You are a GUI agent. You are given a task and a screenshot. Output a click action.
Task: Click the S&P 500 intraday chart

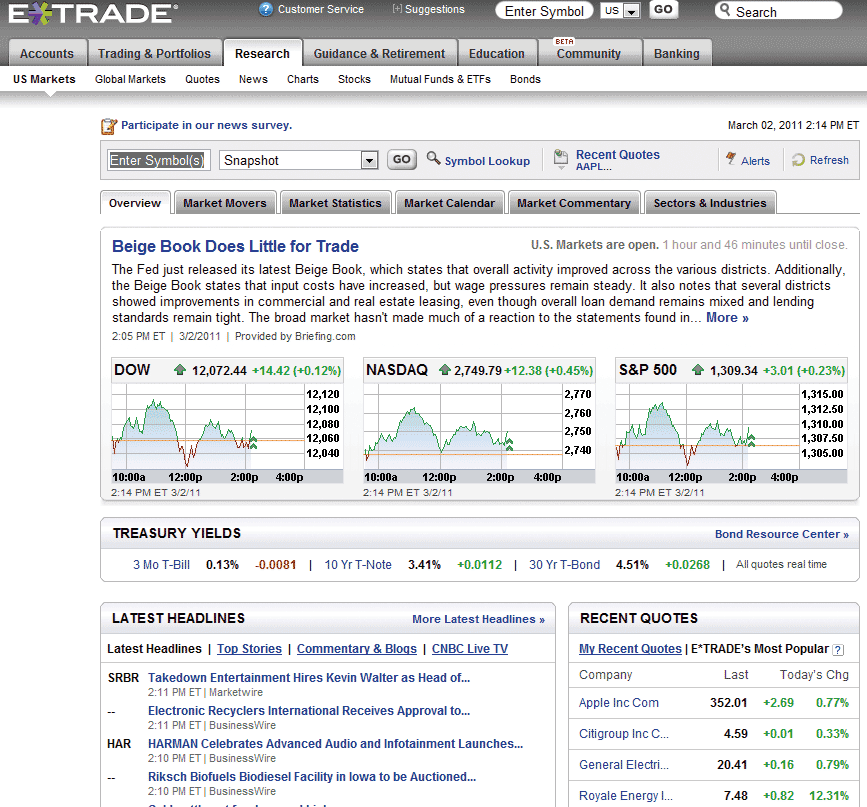pyautogui.click(x=731, y=433)
